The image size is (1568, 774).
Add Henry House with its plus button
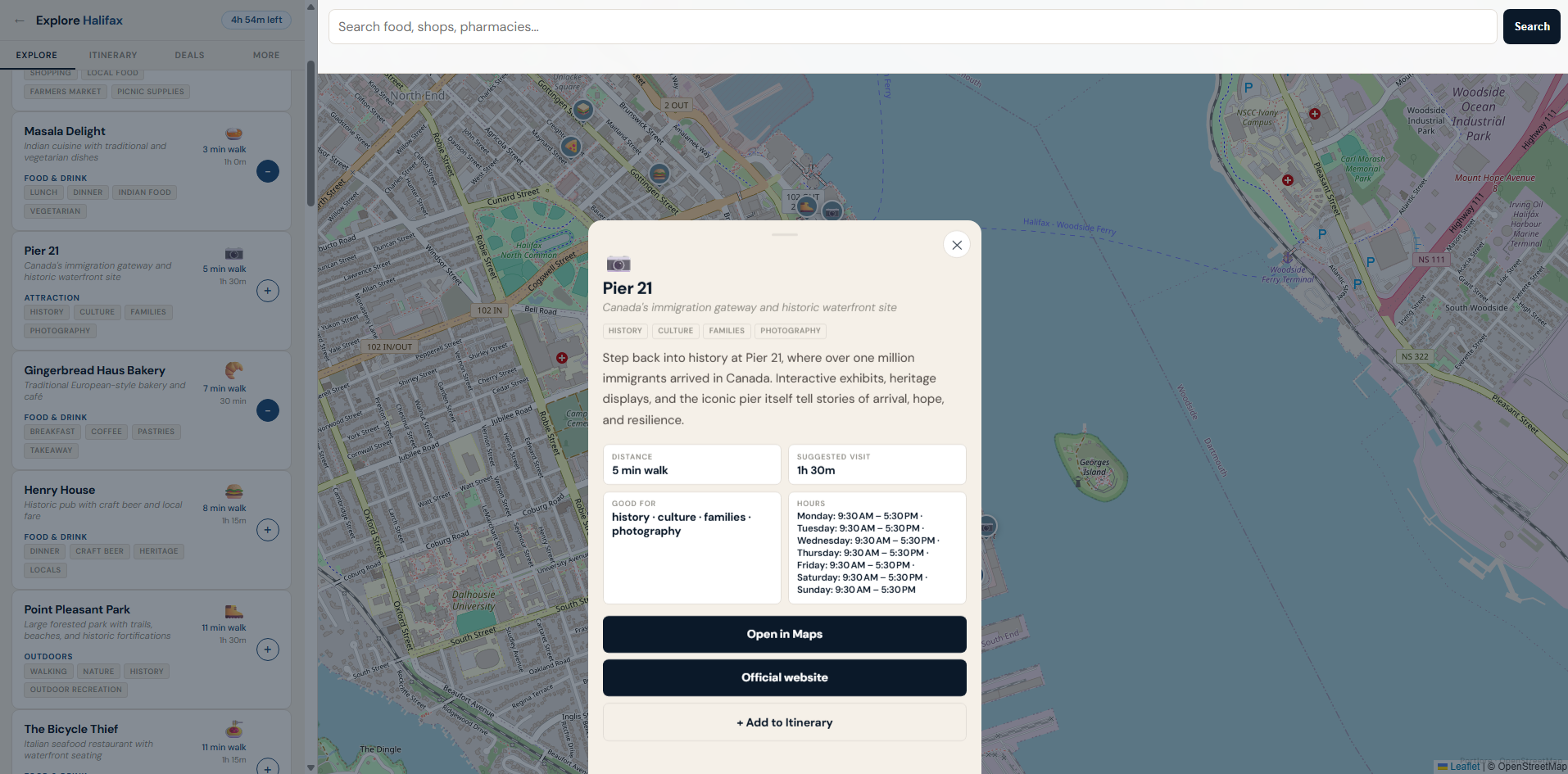click(268, 530)
